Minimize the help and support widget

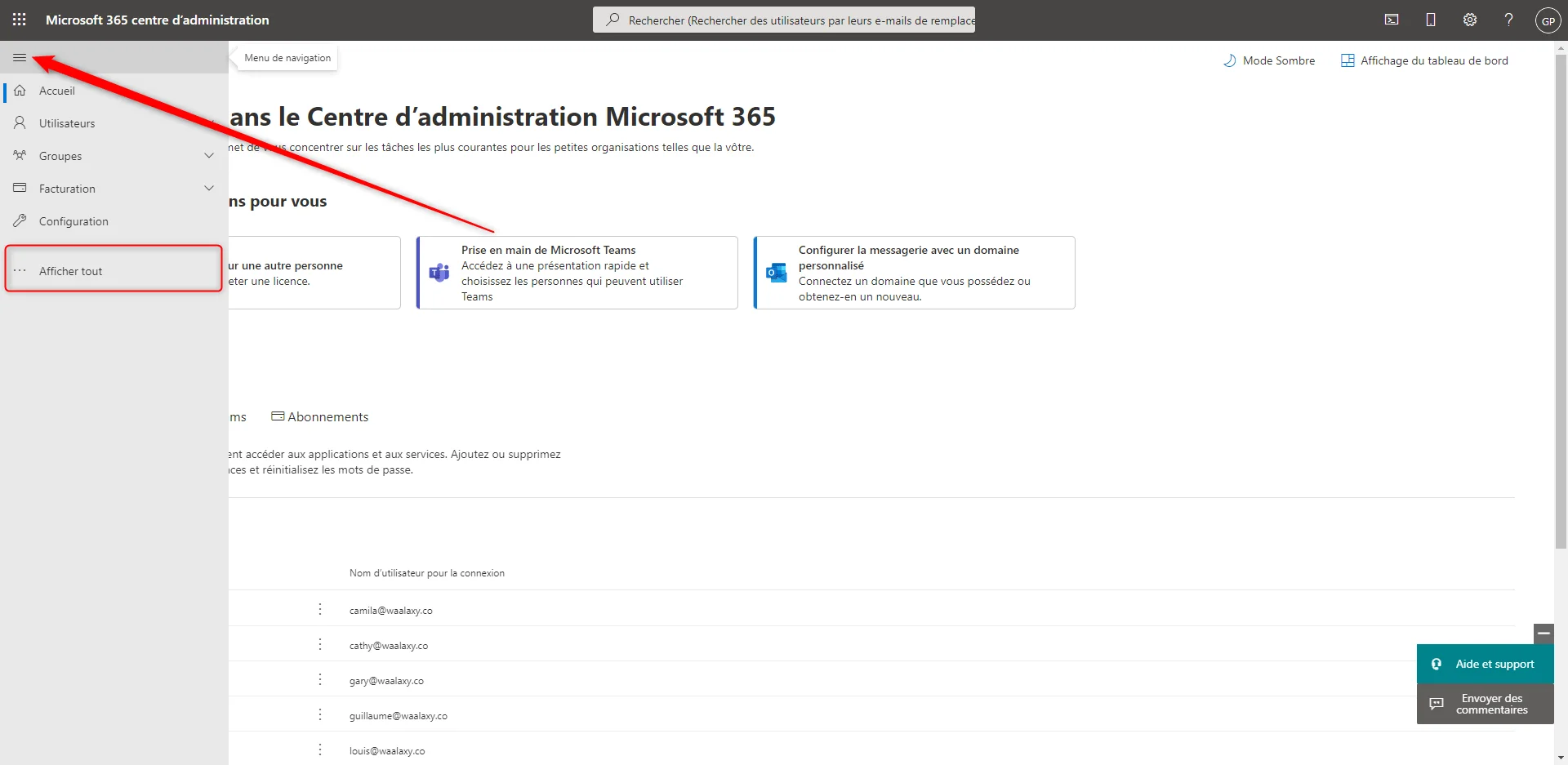coord(1543,633)
